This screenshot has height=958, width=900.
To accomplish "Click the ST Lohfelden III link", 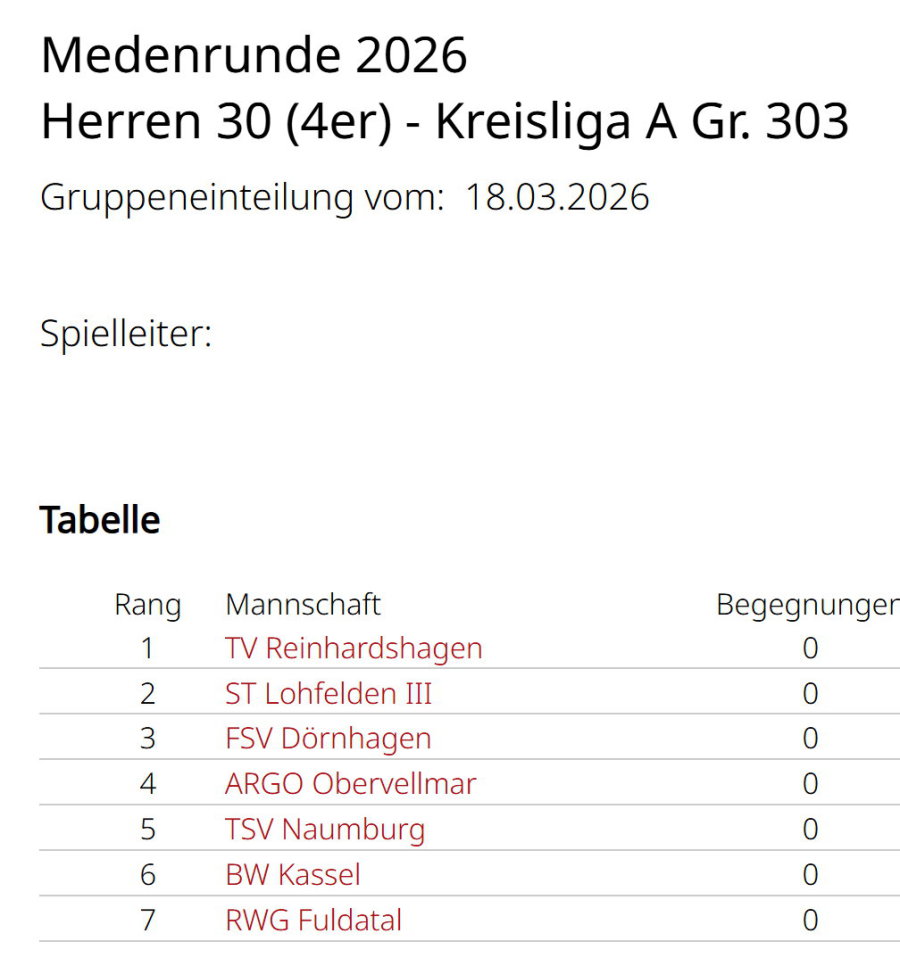I will (x=329, y=693).
